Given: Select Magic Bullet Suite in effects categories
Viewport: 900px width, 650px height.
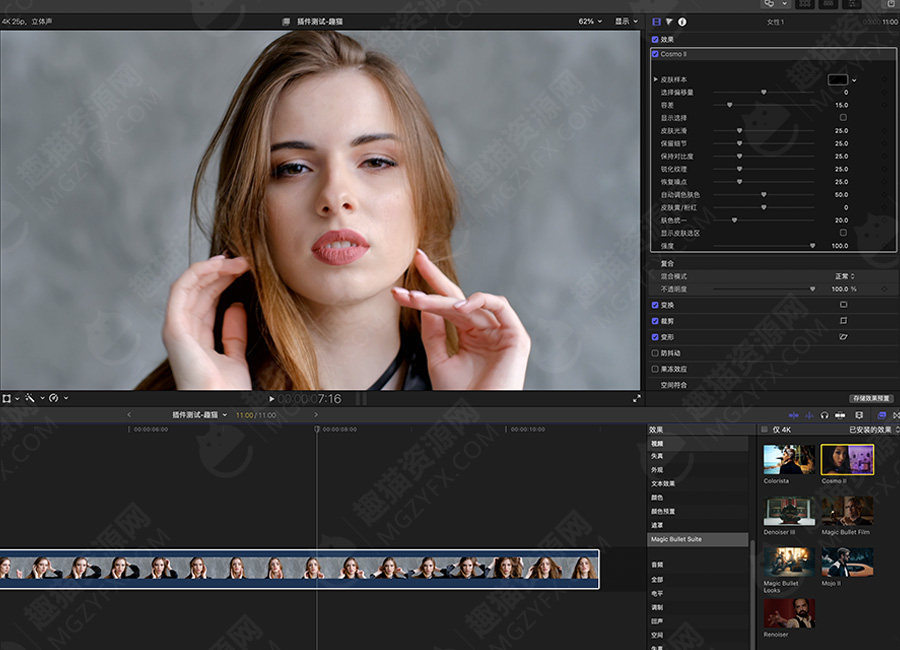Looking at the screenshot, I should click(x=676, y=539).
